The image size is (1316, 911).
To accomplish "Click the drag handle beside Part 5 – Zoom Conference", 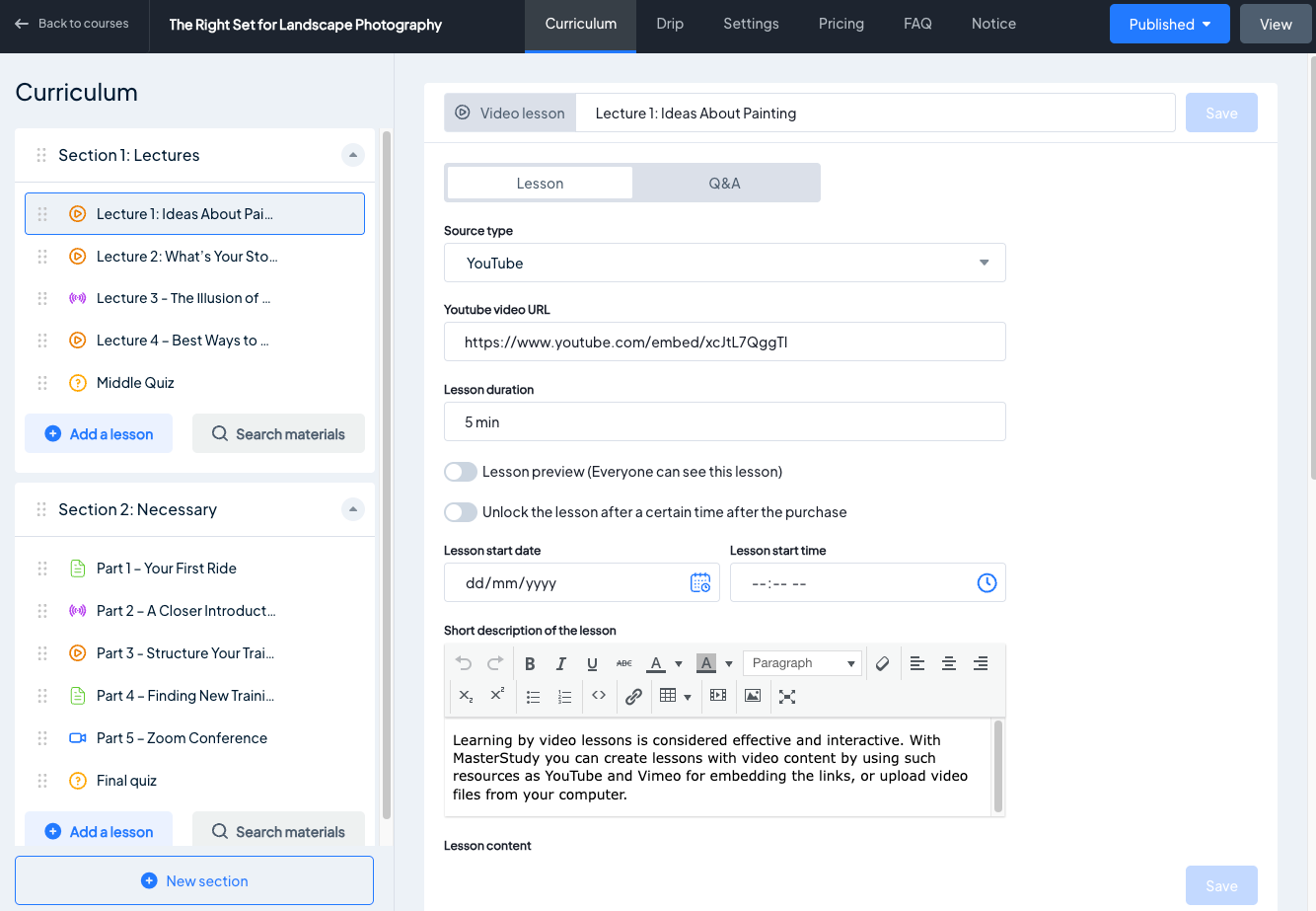I will click(42, 738).
